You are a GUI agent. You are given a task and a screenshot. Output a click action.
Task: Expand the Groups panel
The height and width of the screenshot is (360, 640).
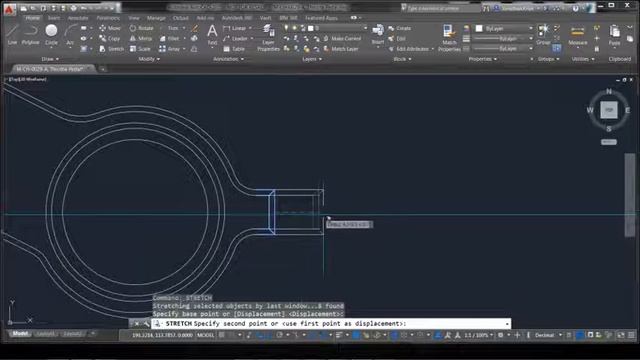(x=549, y=59)
